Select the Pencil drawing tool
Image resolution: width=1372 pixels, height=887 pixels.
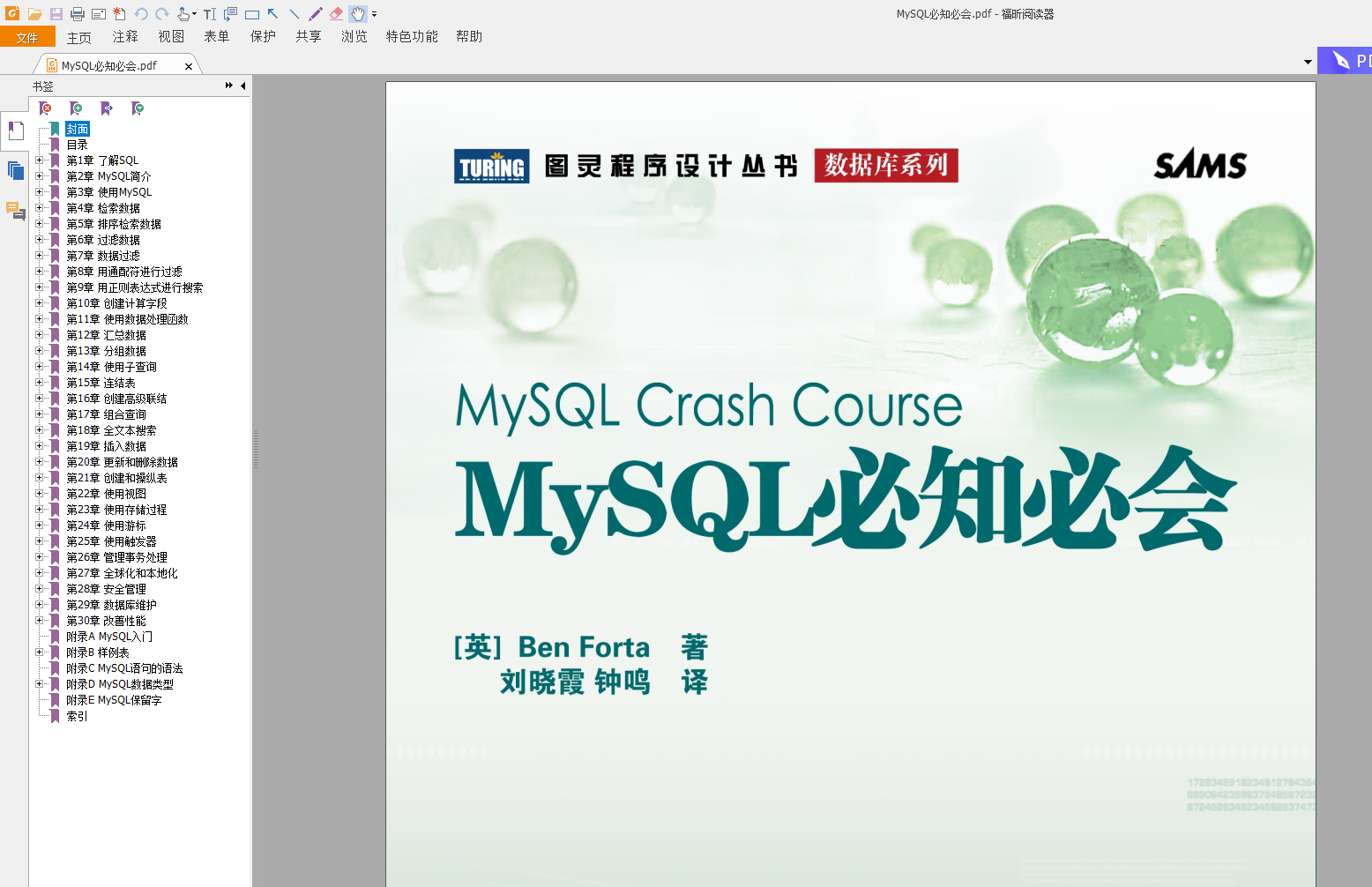pos(316,14)
